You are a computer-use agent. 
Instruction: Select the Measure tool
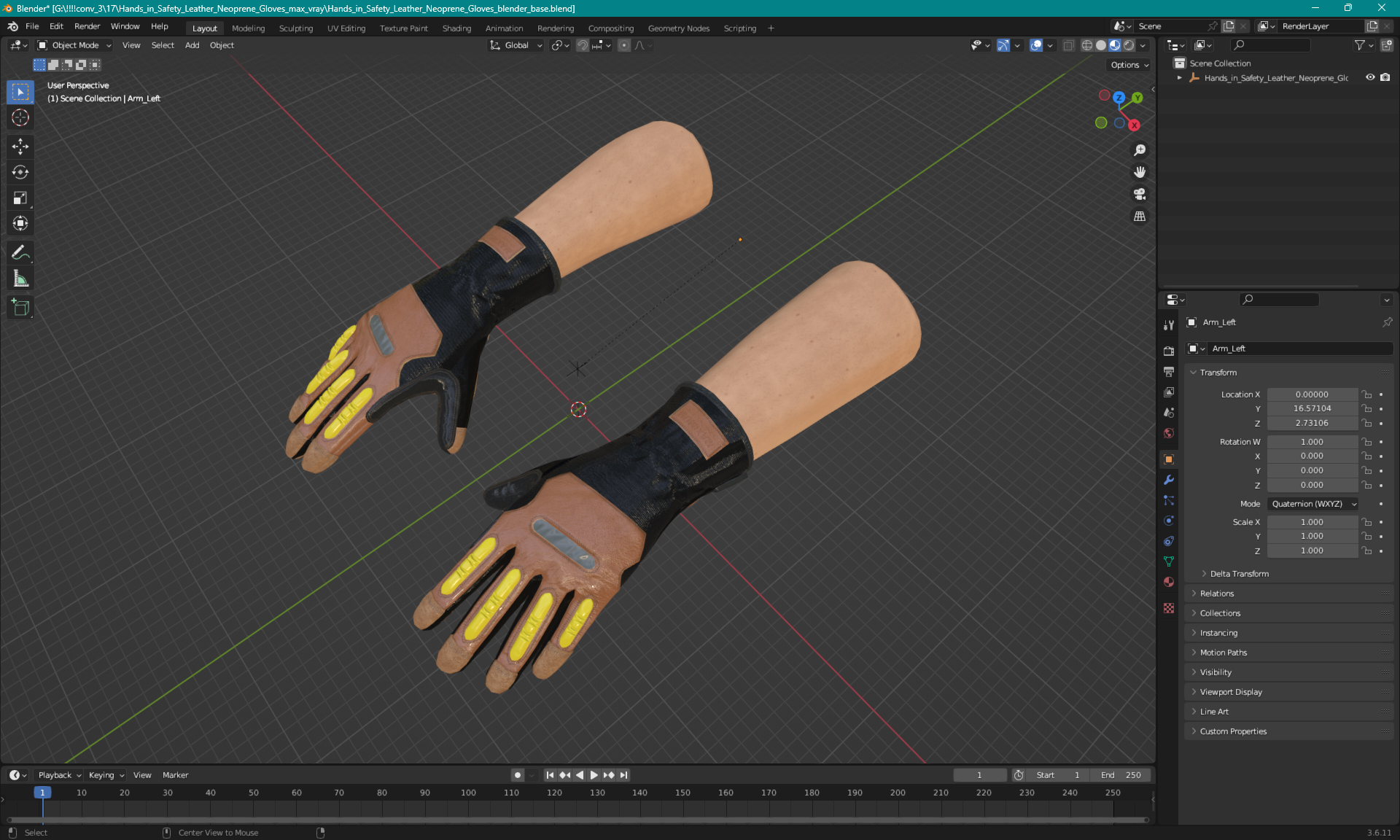(x=20, y=278)
